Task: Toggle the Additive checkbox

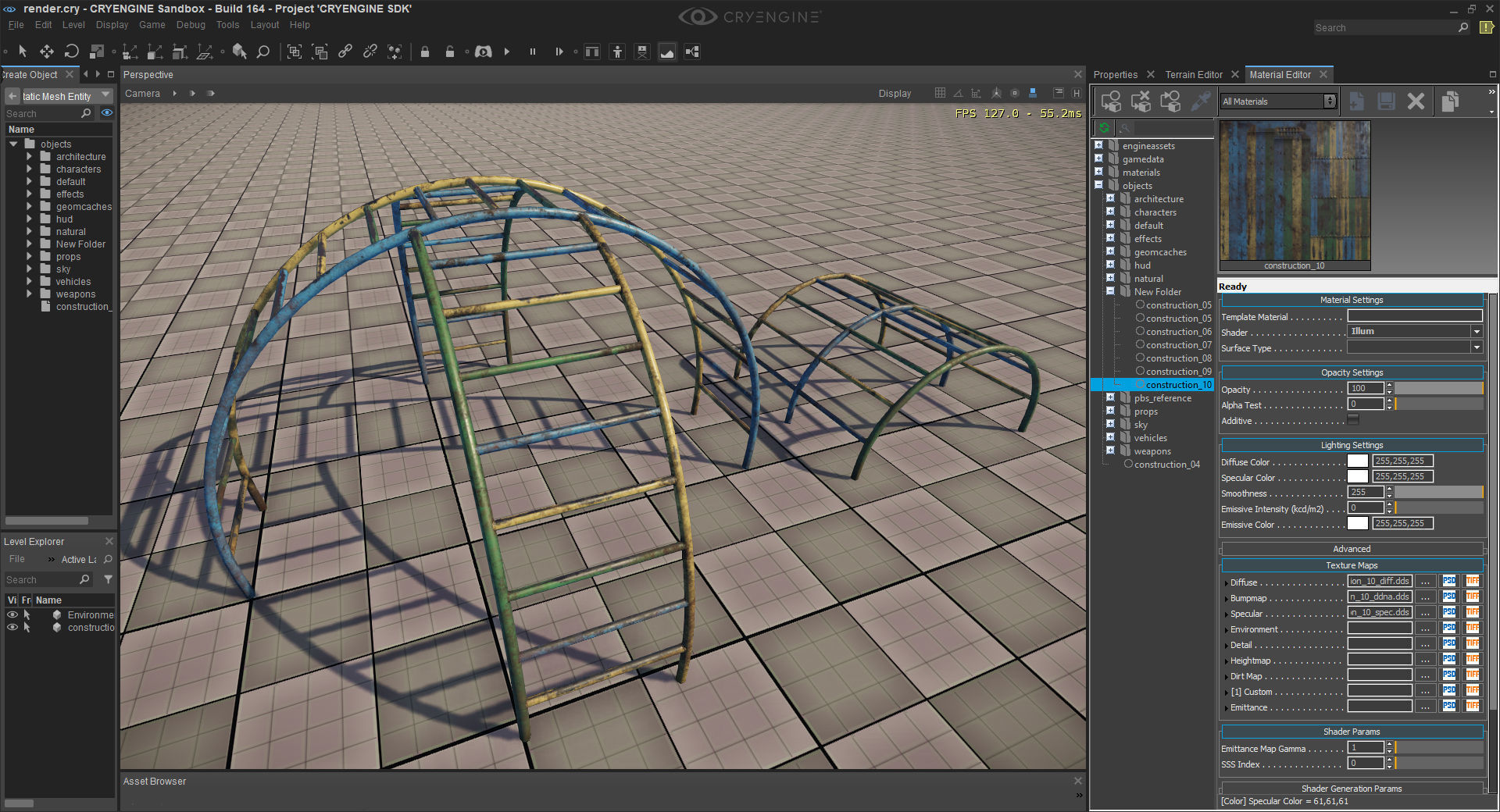Action: tap(1353, 420)
